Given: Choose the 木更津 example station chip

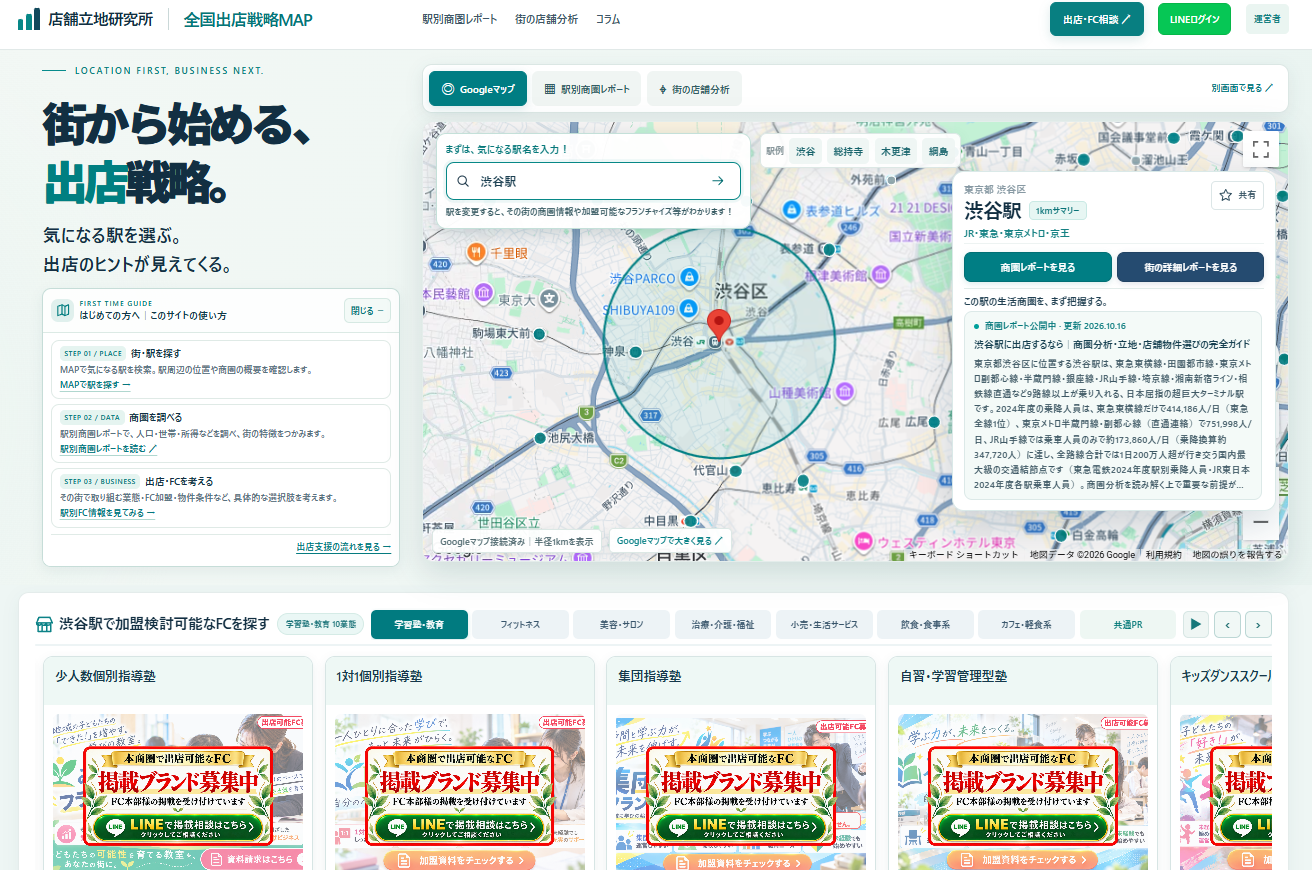Looking at the screenshot, I should pos(895,151).
